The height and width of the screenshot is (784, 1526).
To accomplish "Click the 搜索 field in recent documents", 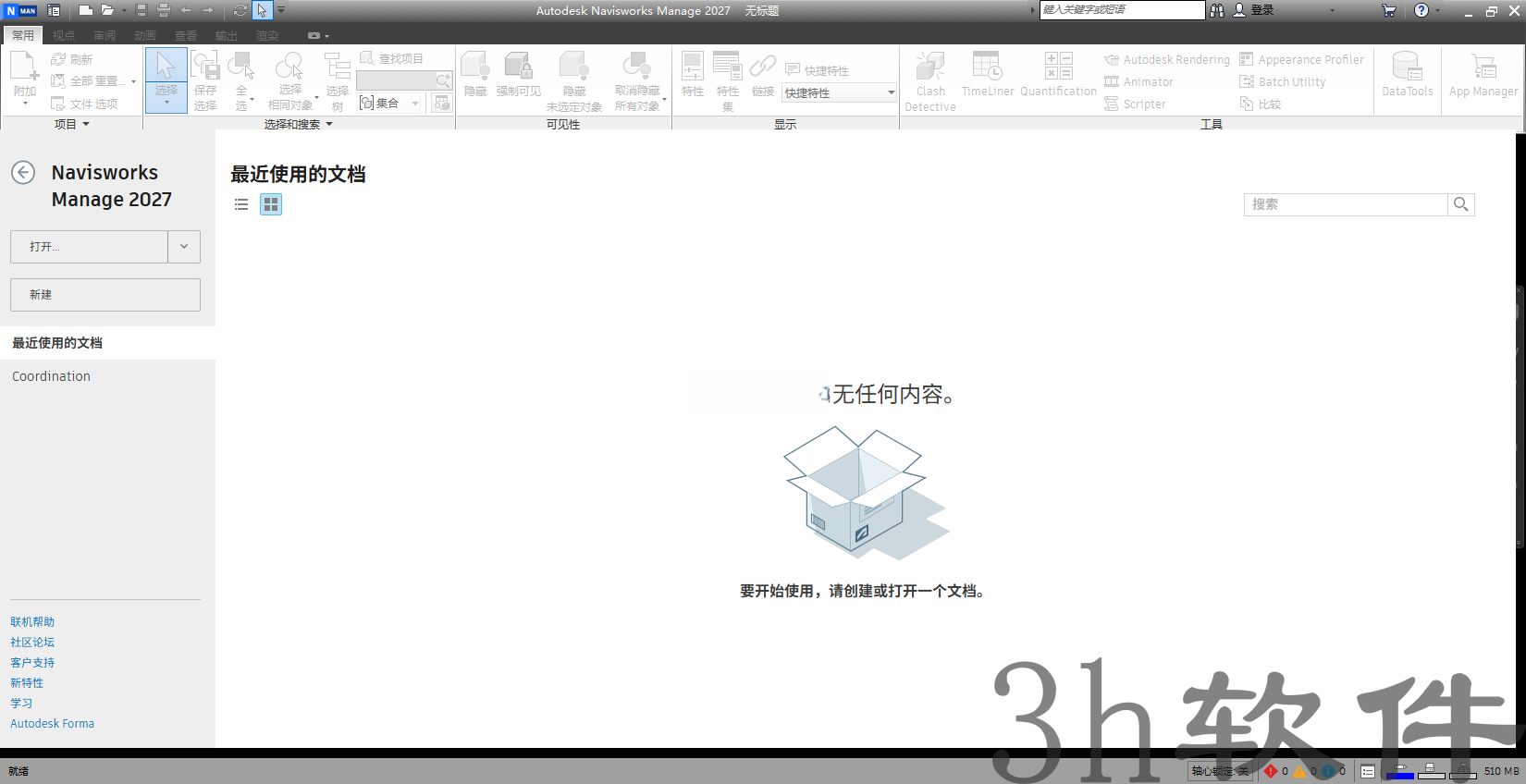I will (x=1346, y=204).
